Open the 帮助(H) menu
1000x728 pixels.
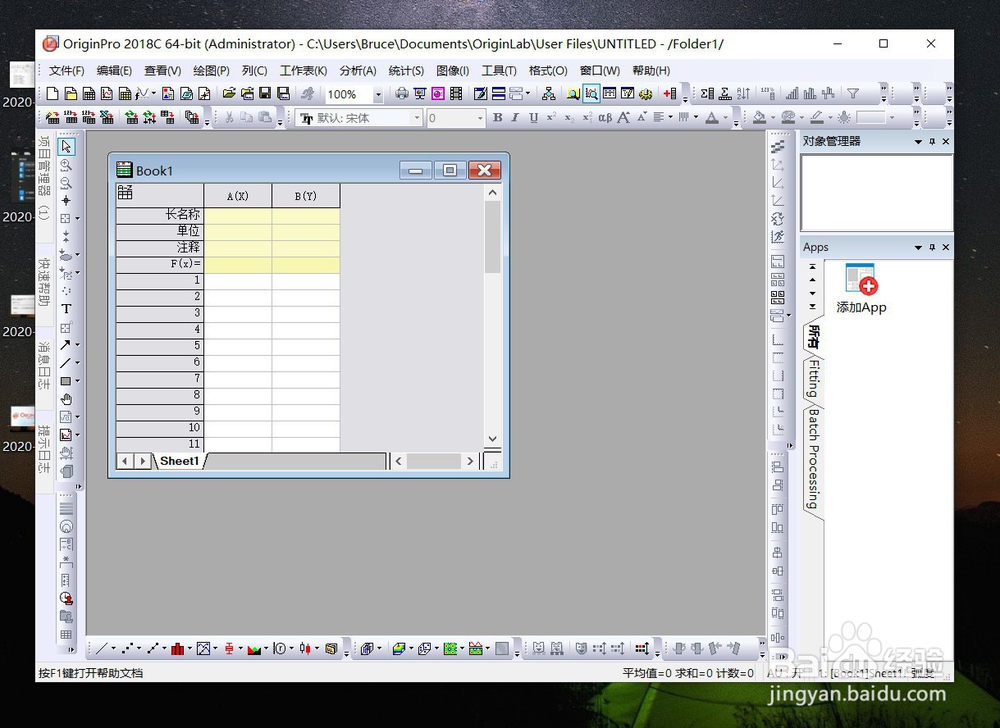pyautogui.click(x=651, y=71)
